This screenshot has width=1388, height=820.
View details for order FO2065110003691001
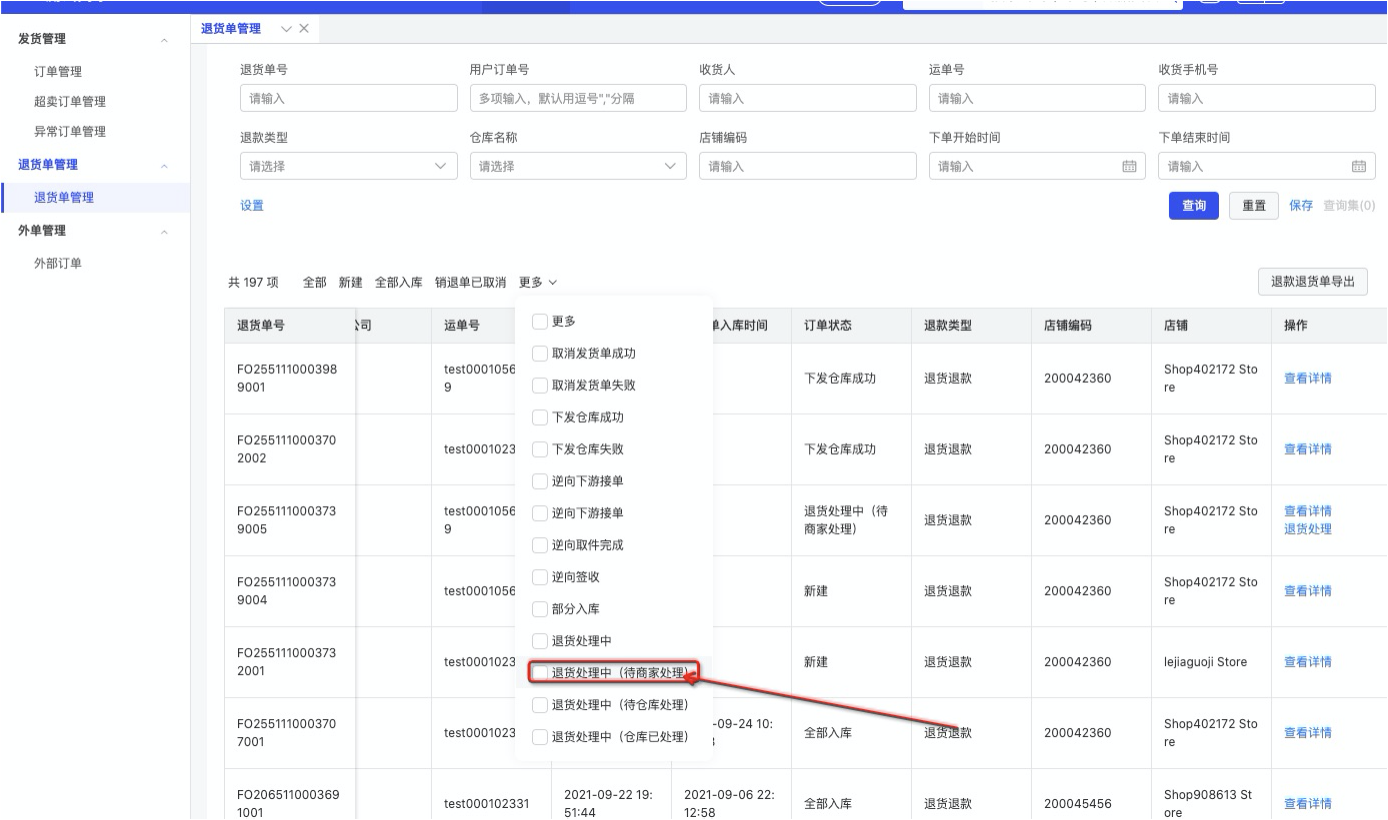[1308, 805]
